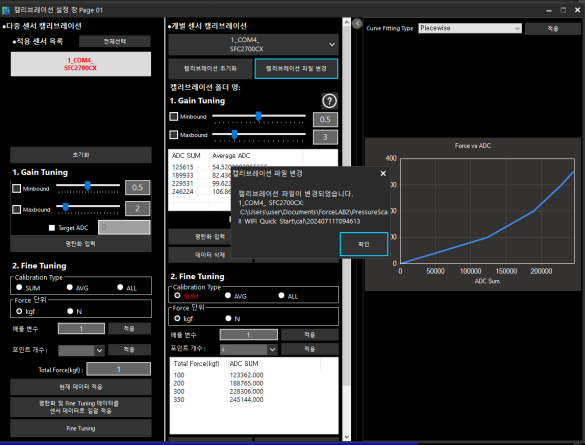This screenshot has height=445, width=585.
Task: Select red SUM radio in individual sensor panel
Action: 177,295
